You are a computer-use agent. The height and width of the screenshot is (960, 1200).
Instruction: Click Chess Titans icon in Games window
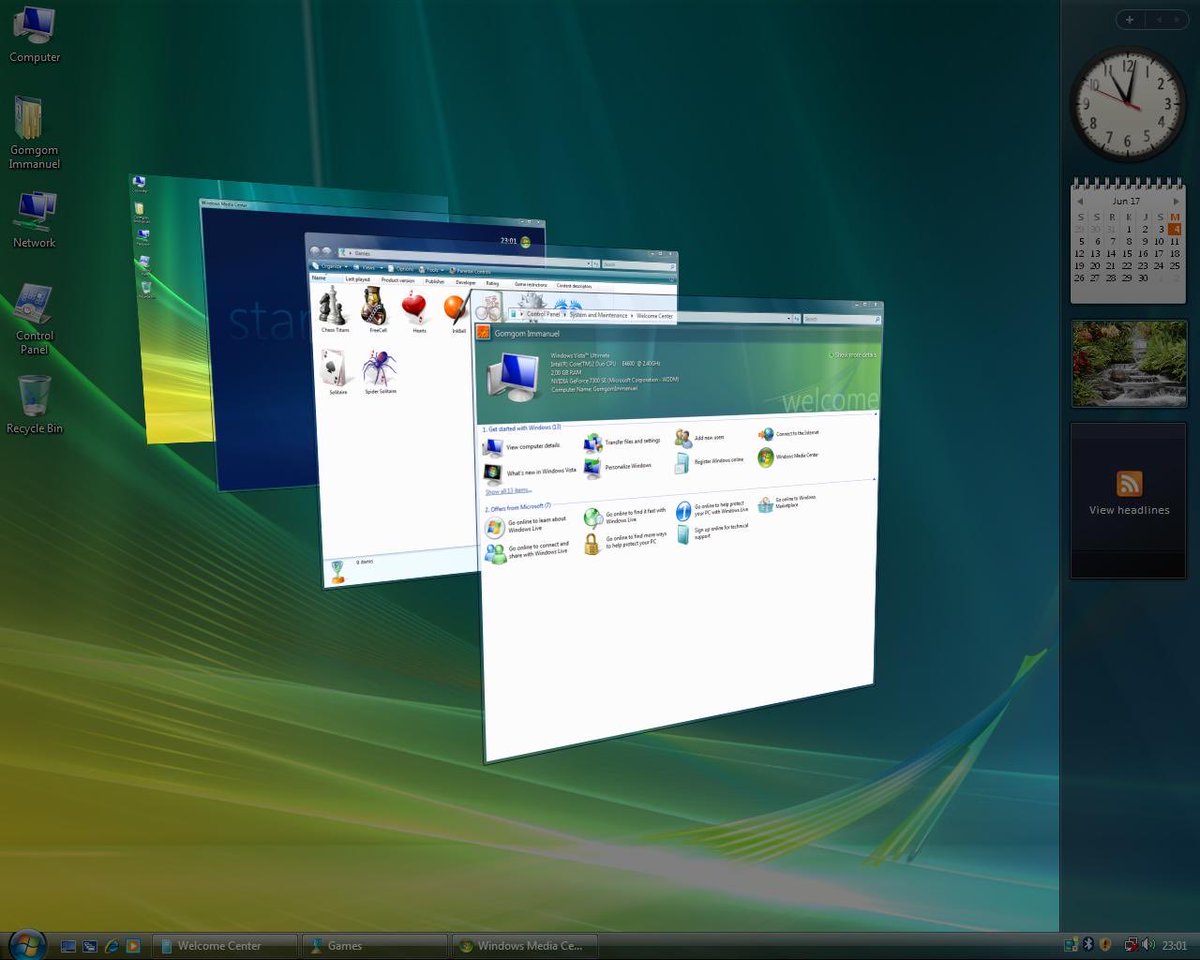(x=335, y=310)
